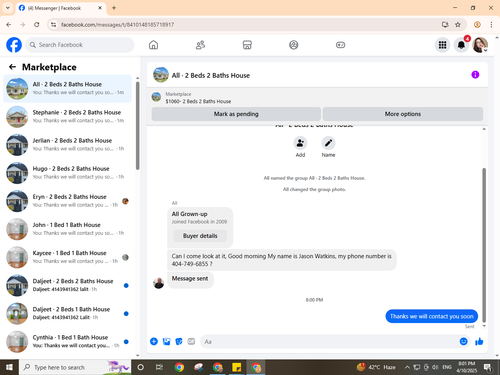This screenshot has height=375, width=500.
Task: Click the address bar URL
Action: (117, 25)
